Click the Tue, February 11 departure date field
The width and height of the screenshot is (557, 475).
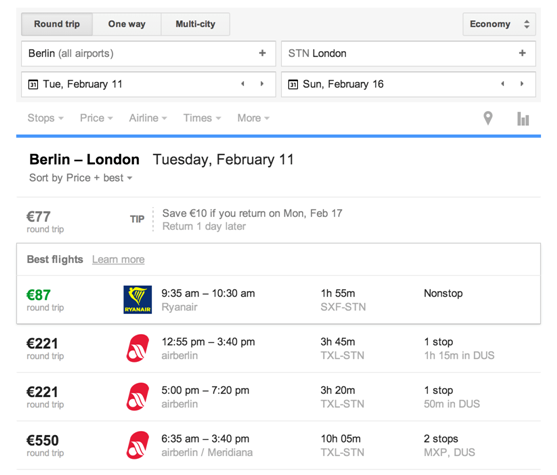click(x=148, y=84)
